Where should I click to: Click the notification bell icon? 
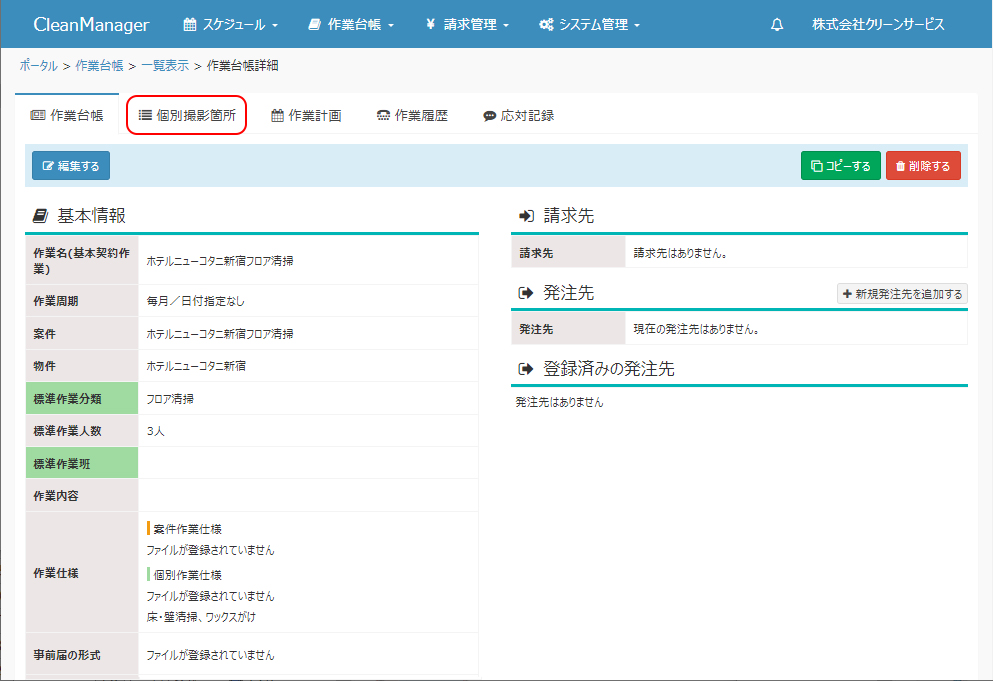(777, 25)
